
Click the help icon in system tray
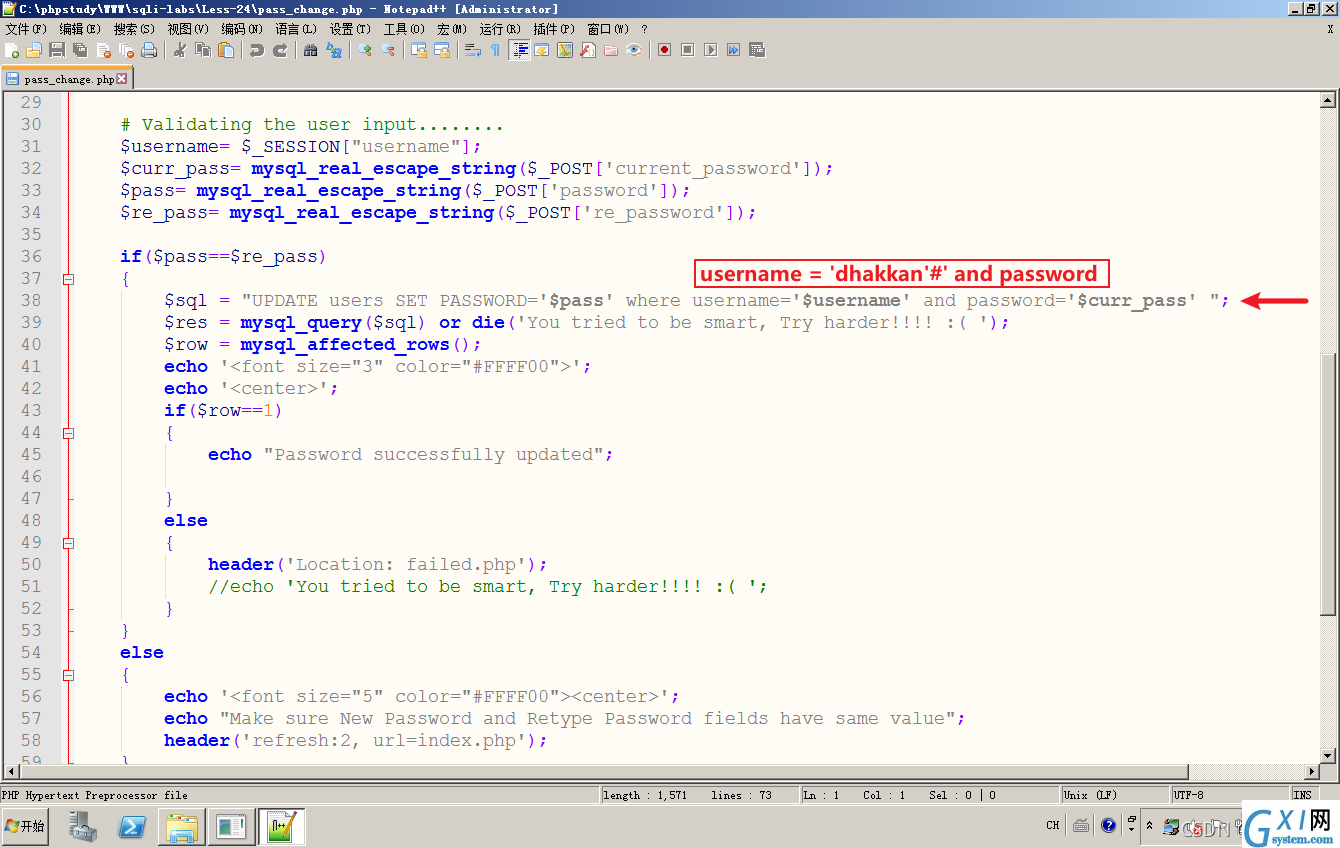(1108, 825)
